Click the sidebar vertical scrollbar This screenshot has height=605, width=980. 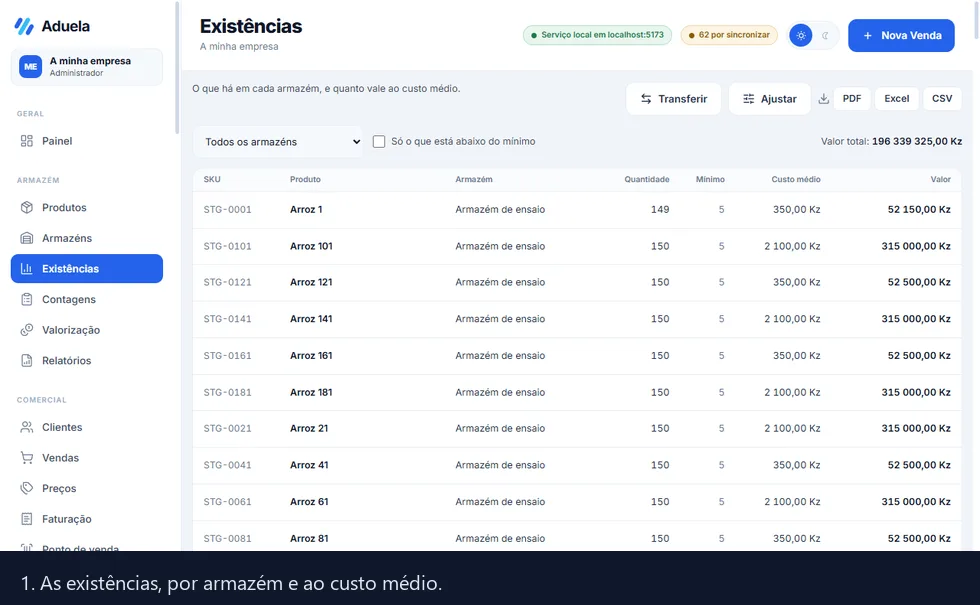(x=177, y=68)
